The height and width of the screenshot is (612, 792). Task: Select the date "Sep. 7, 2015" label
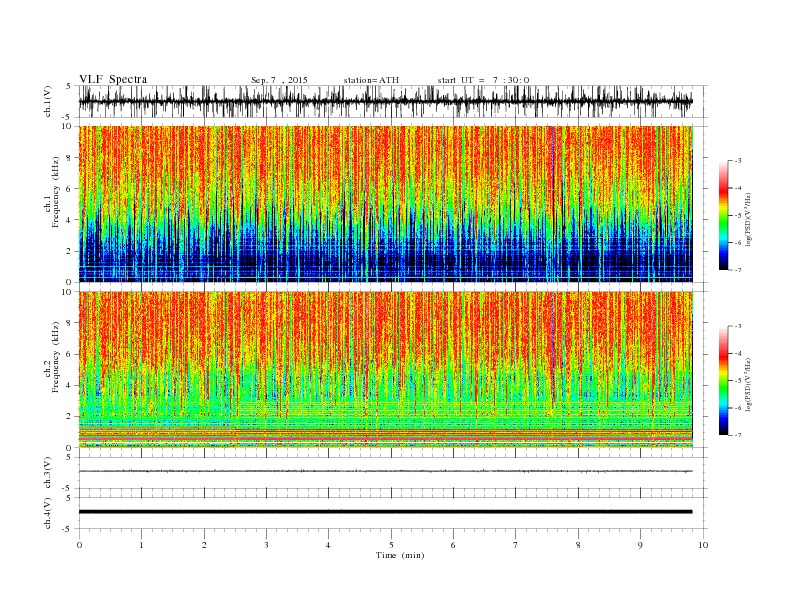click(x=279, y=80)
